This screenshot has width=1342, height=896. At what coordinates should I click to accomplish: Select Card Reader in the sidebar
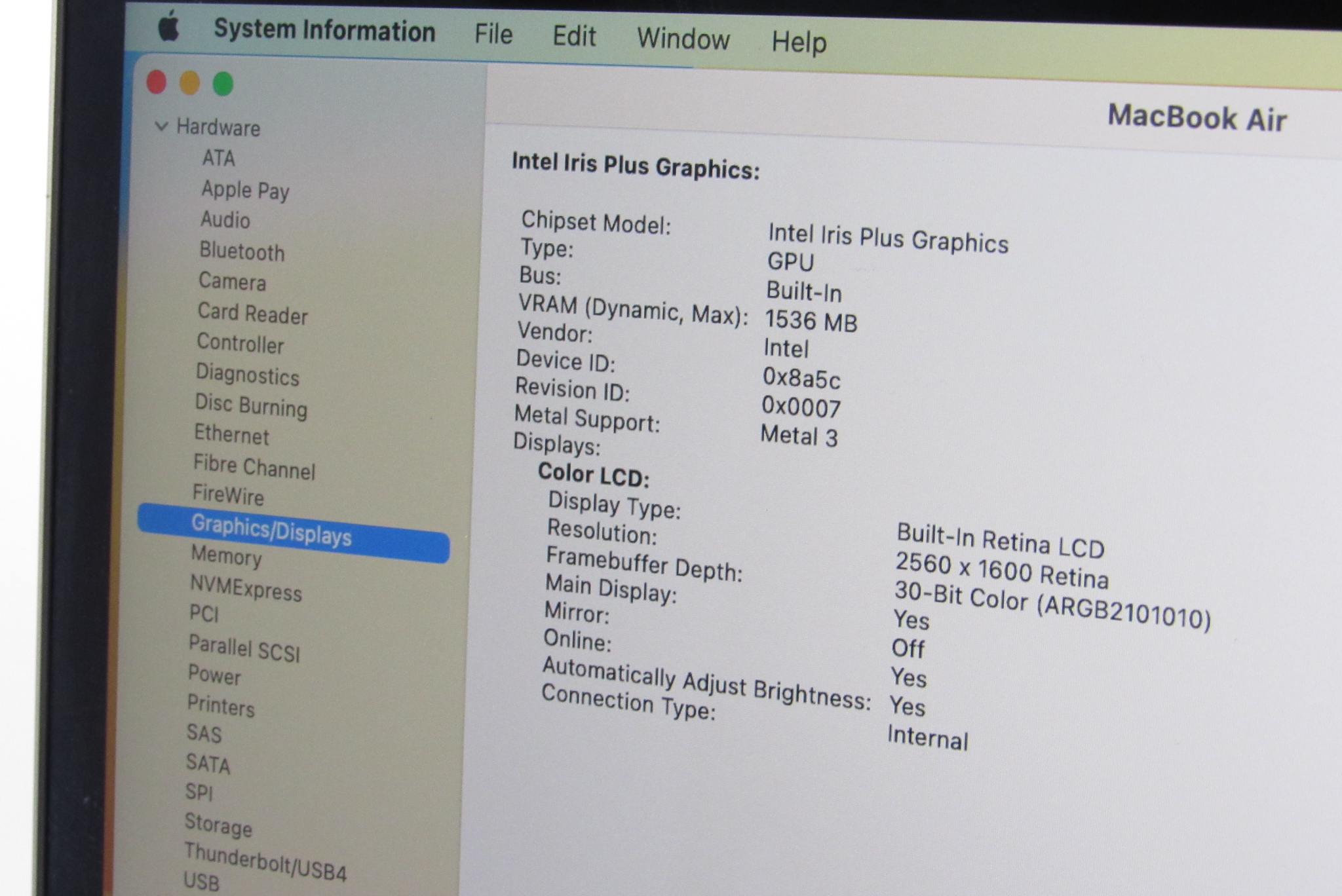pos(252,313)
